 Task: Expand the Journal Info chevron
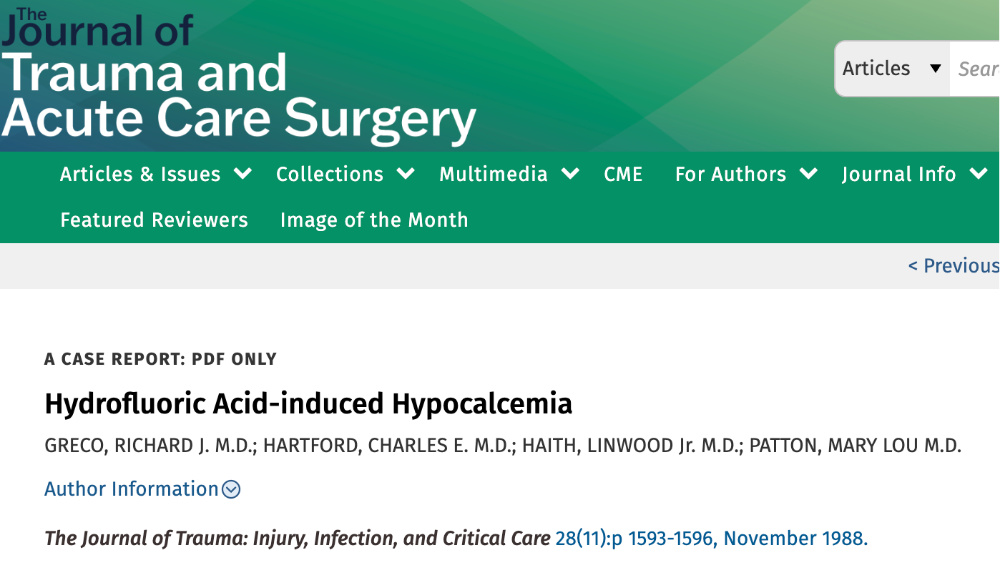pyautogui.click(x=978, y=174)
